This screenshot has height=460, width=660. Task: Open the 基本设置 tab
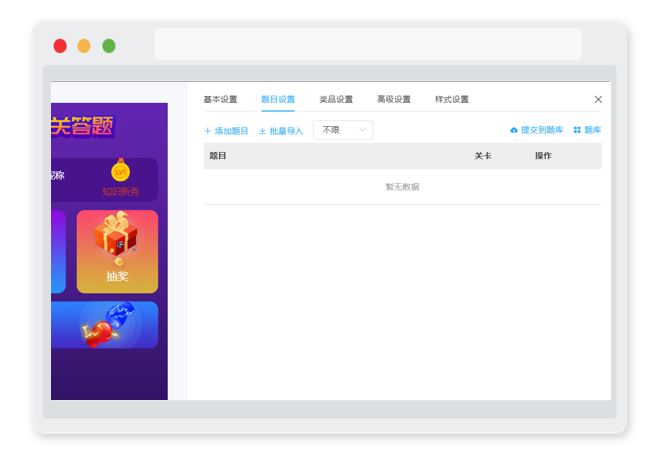click(x=220, y=99)
